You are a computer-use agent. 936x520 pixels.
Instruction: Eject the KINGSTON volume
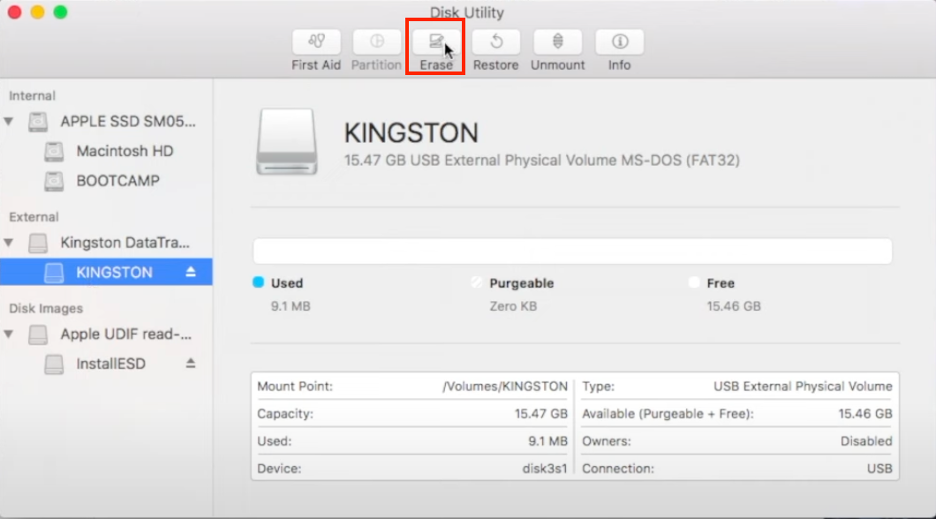[190, 272]
